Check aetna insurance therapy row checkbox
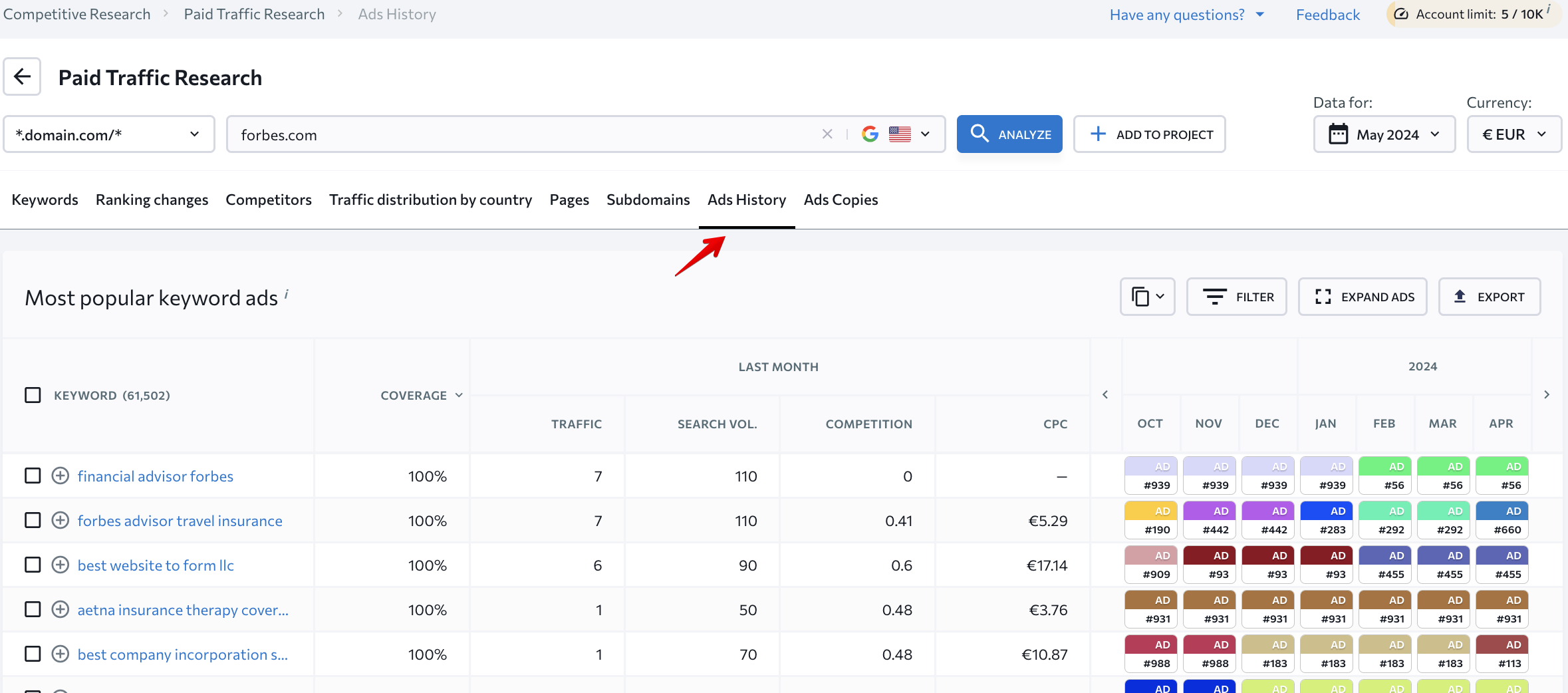 click(x=33, y=609)
